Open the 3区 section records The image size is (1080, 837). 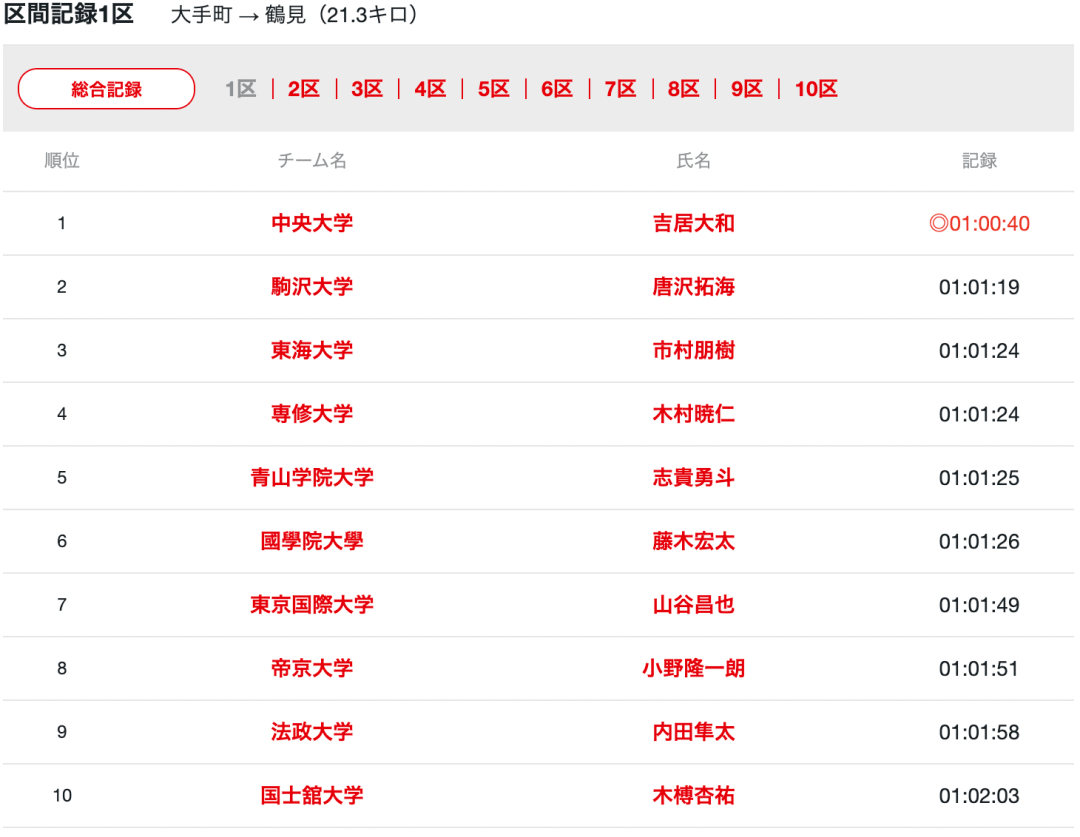(367, 89)
